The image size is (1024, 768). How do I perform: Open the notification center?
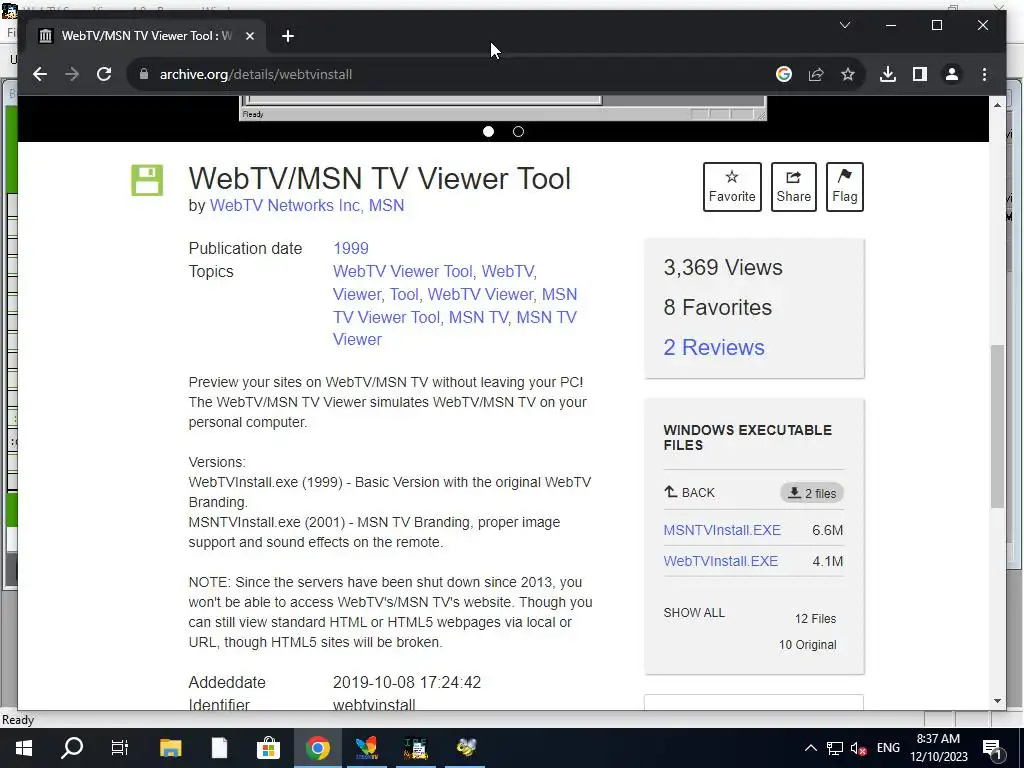(993, 748)
